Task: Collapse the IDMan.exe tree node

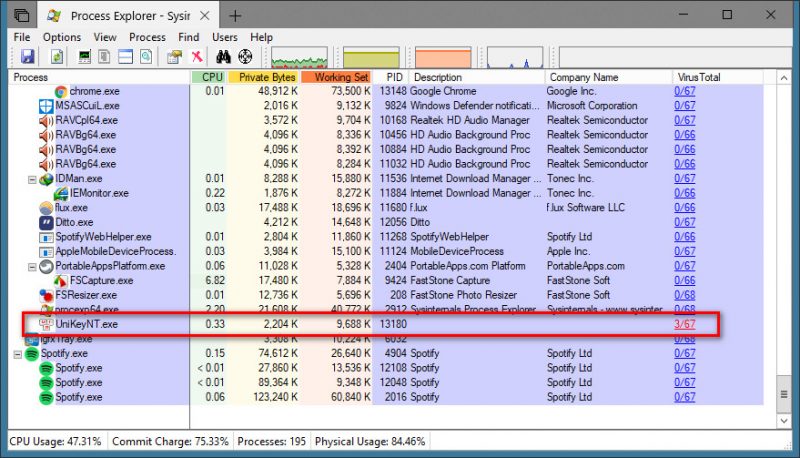Action: pos(32,180)
